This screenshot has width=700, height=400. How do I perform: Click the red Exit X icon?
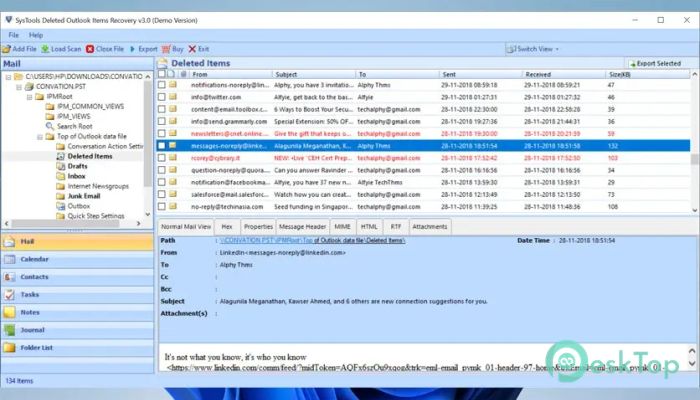192,49
